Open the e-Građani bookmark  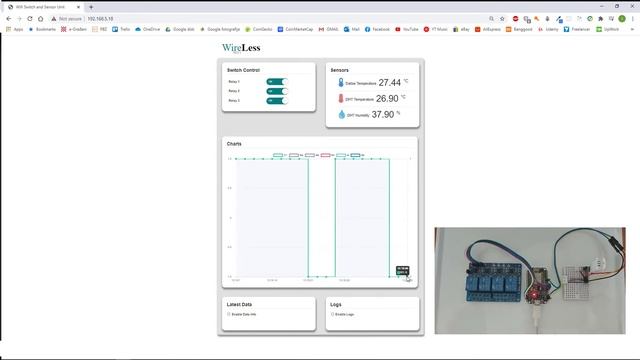click(74, 29)
